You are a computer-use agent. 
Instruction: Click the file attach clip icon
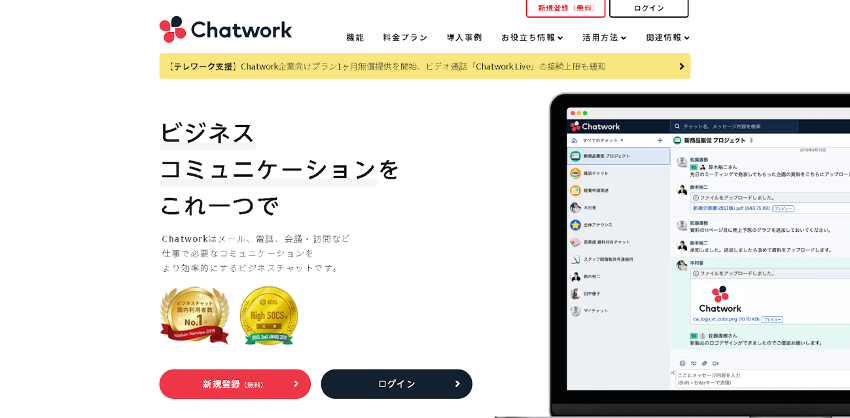704,363
